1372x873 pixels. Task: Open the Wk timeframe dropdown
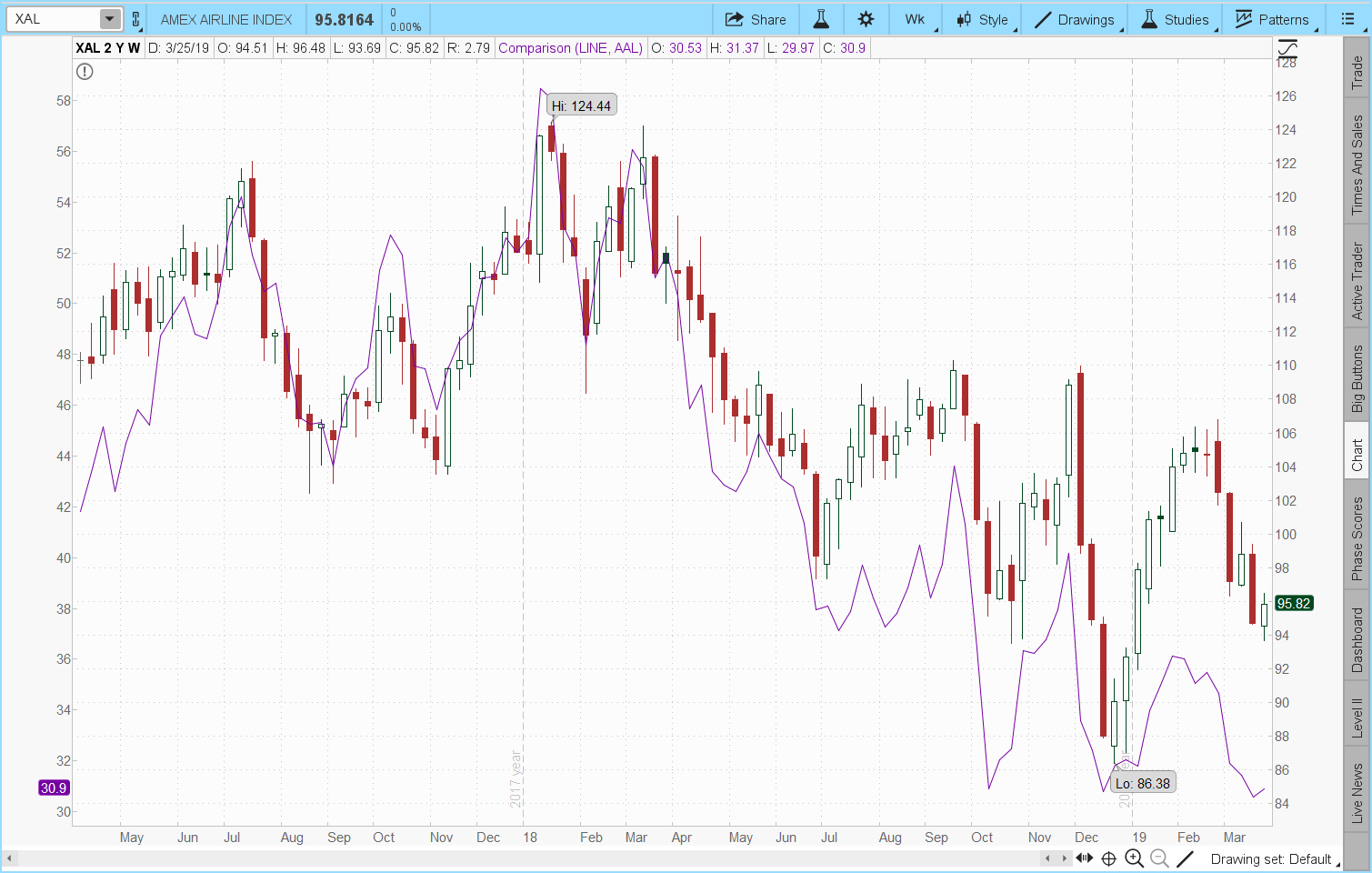pos(916,19)
